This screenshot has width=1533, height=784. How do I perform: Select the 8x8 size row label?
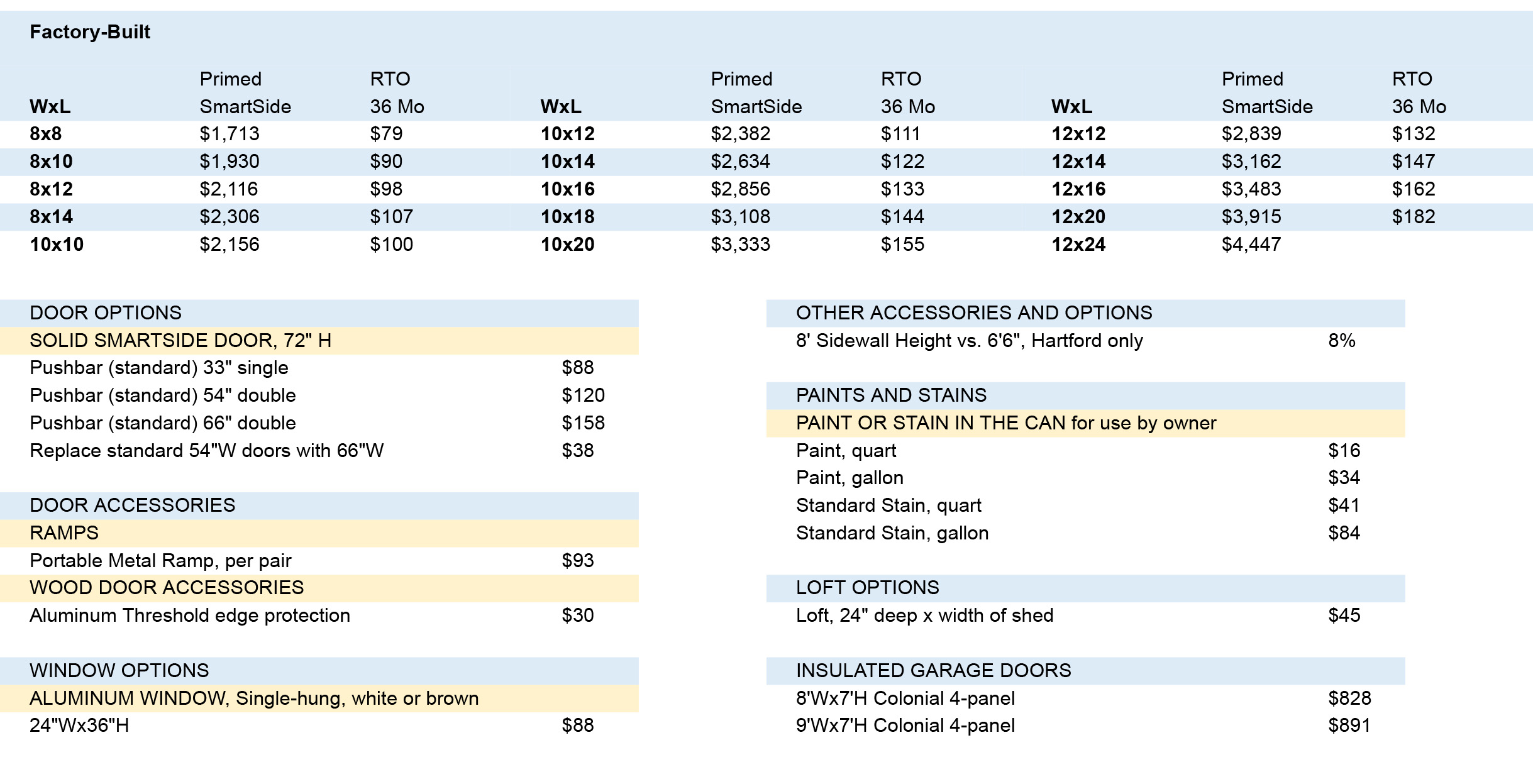pyautogui.click(x=46, y=134)
